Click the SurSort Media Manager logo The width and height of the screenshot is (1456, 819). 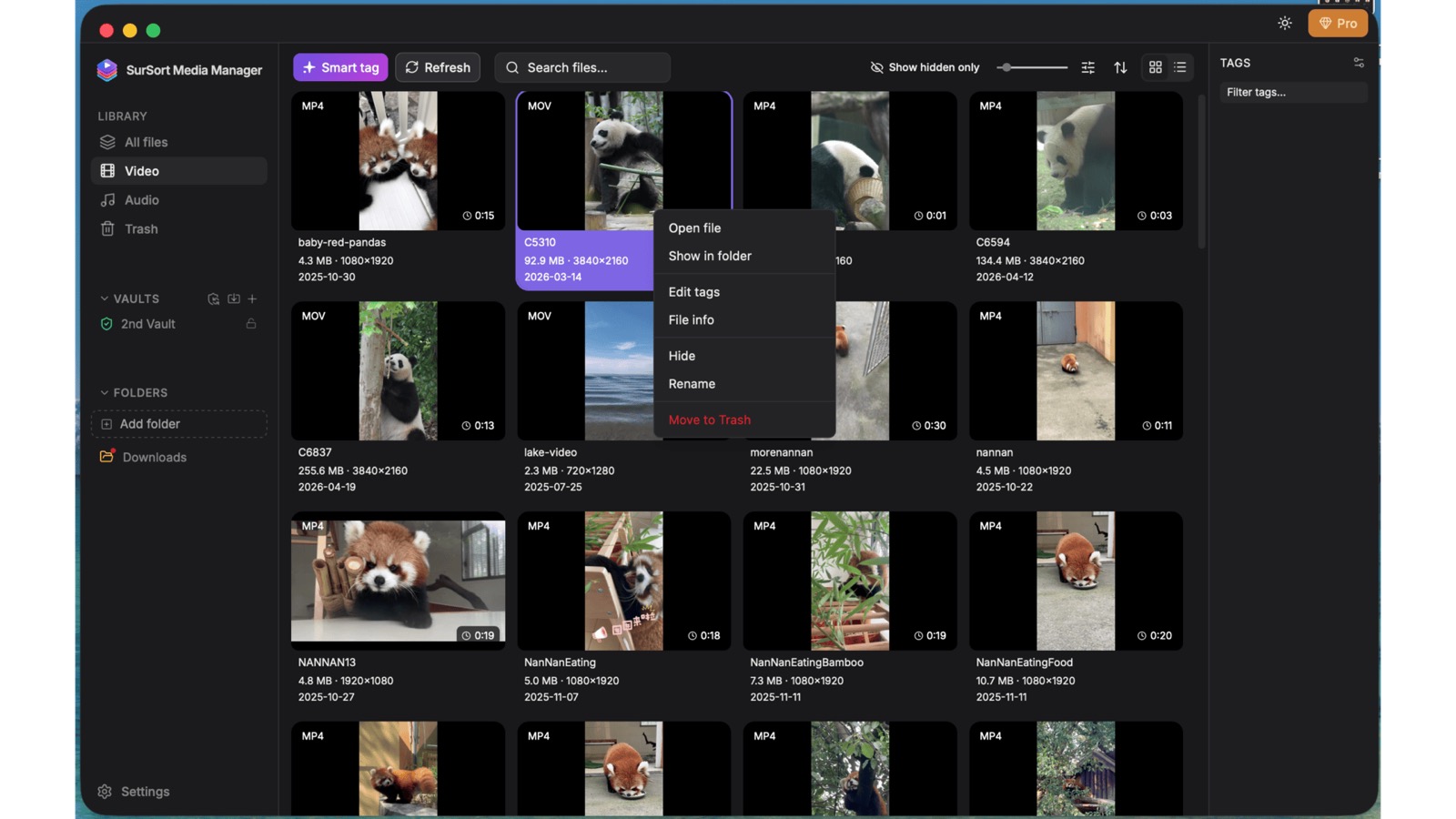tap(107, 70)
